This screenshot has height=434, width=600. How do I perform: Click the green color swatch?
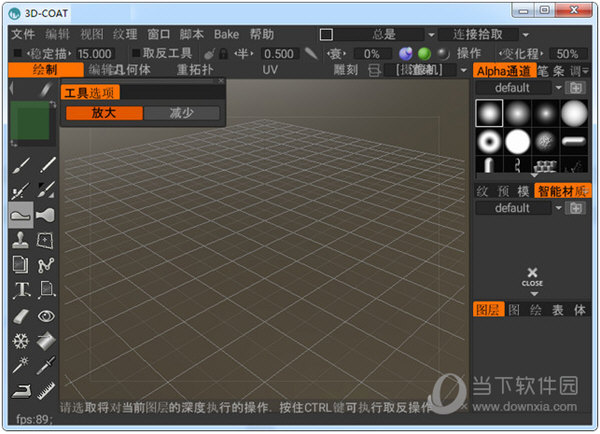31,124
